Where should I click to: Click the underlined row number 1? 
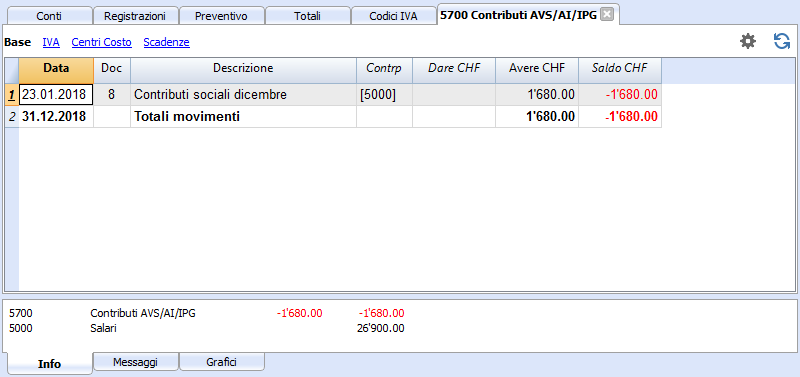(x=12, y=95)
